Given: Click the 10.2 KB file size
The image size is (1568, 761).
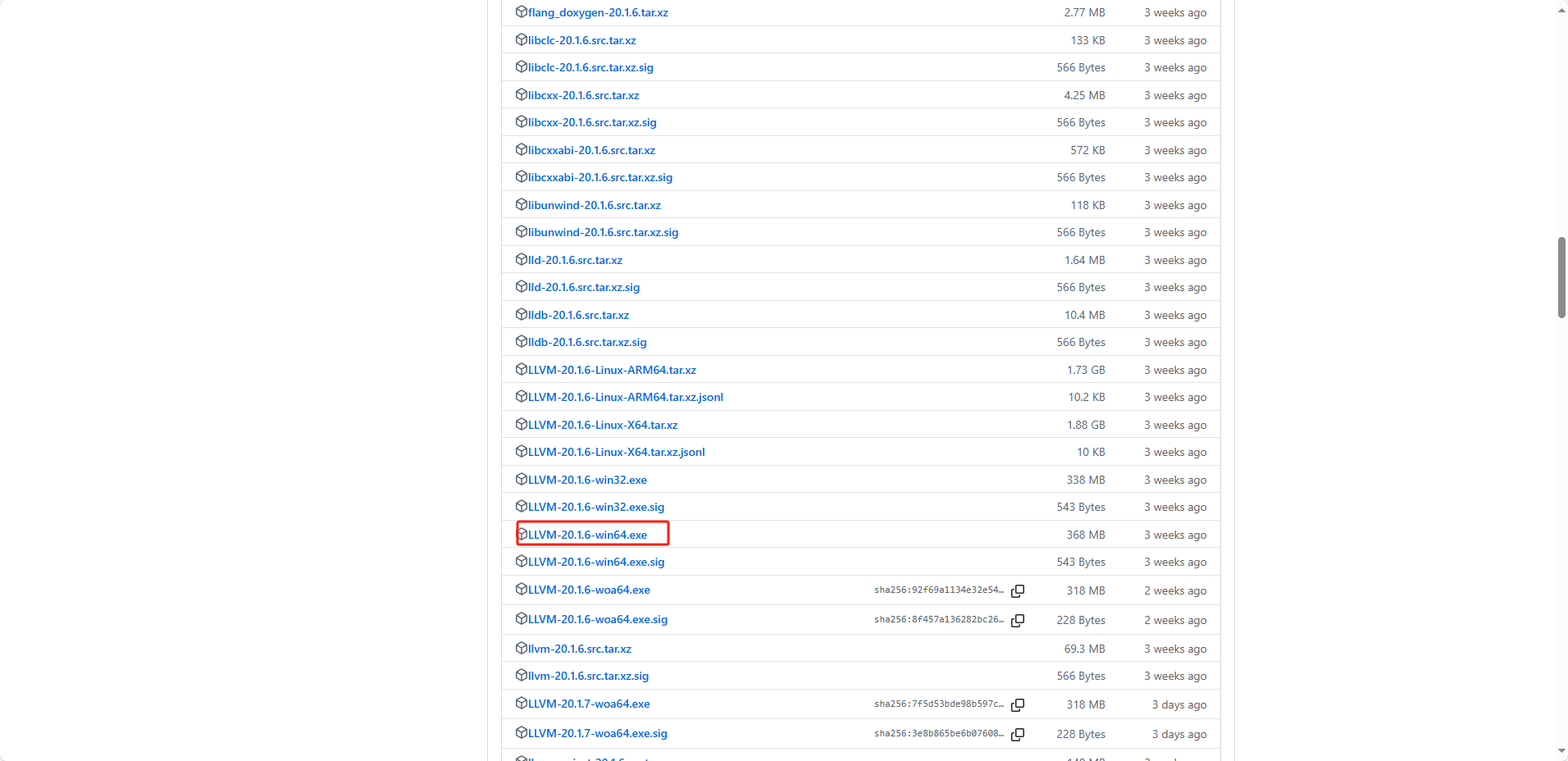Looking at the screenshot, I should [1087, 397].
